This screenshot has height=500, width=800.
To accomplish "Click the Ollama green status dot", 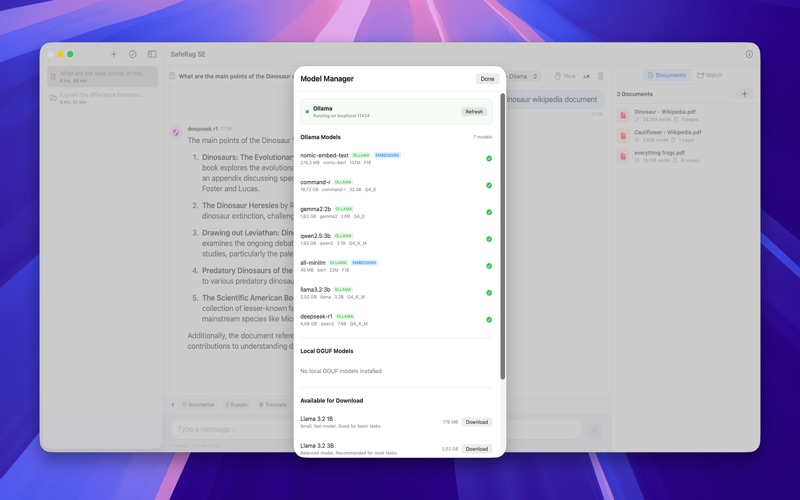I will point(307,112).
